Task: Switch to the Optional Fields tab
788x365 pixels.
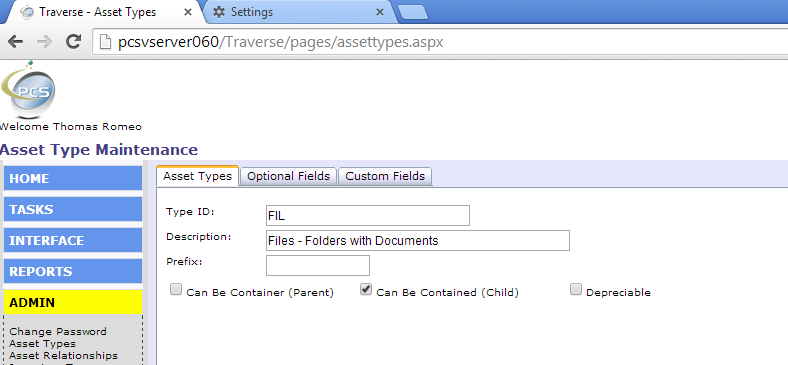Action: [288, 176]
